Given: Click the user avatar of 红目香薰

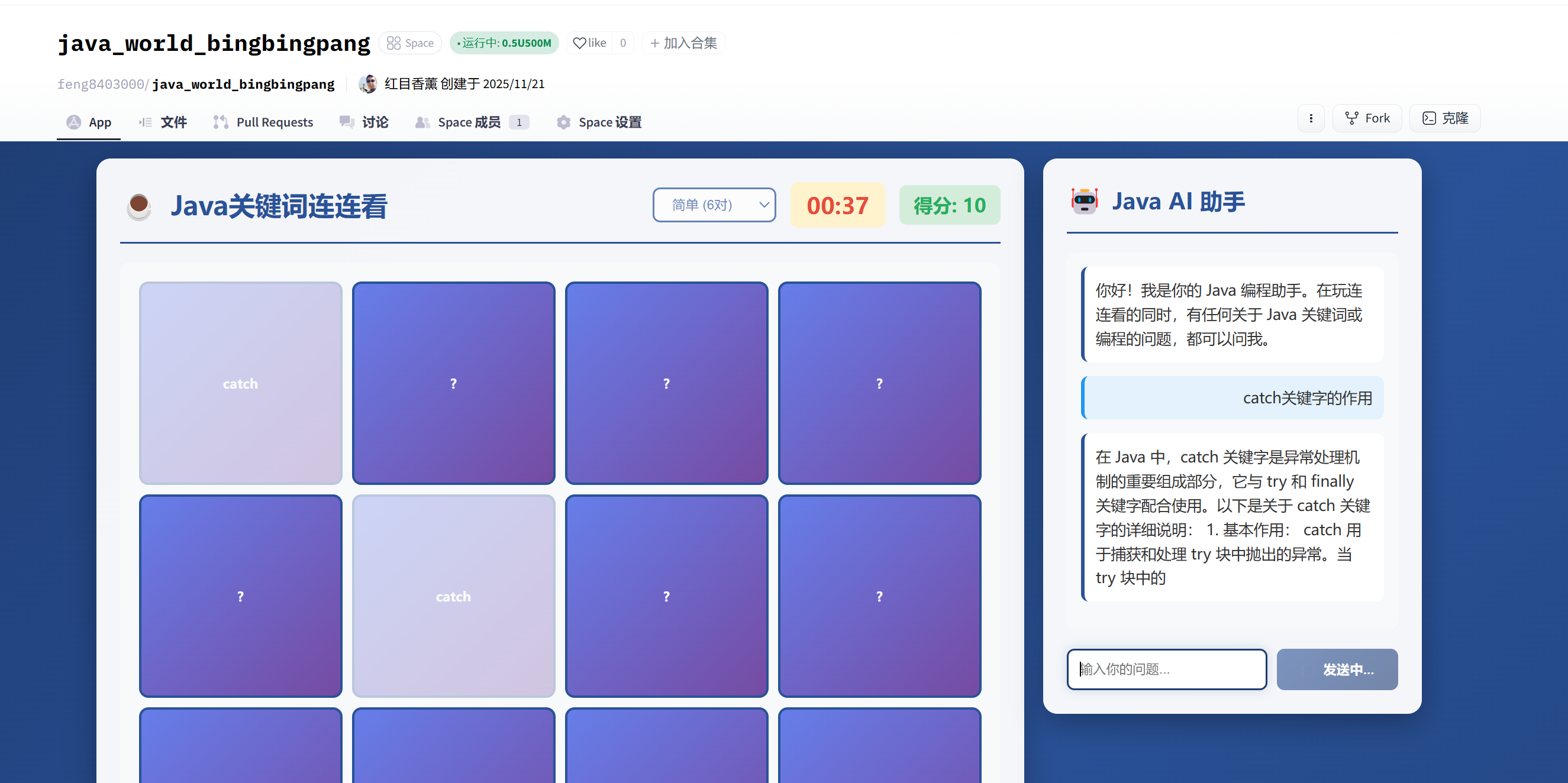Looking at the screenshot, I should 367,84.
